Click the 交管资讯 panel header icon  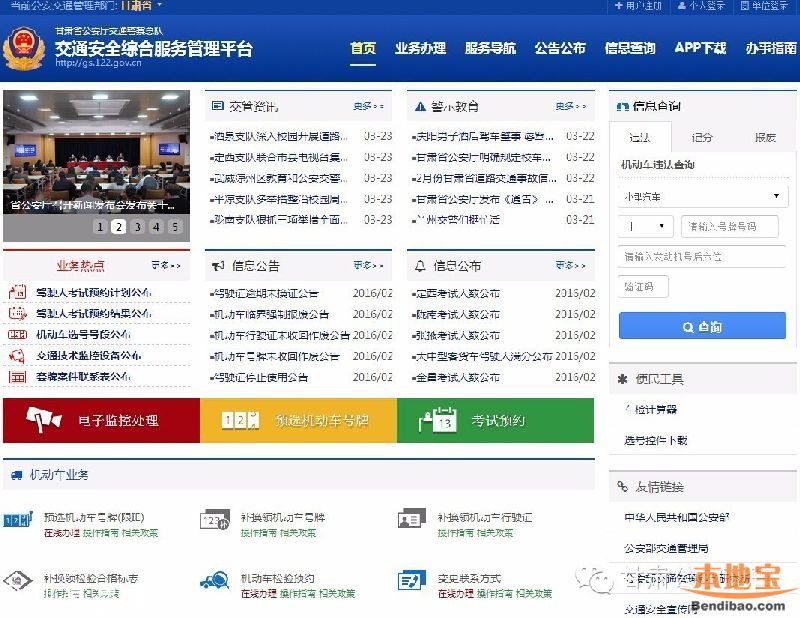click(x=218, y=106)
